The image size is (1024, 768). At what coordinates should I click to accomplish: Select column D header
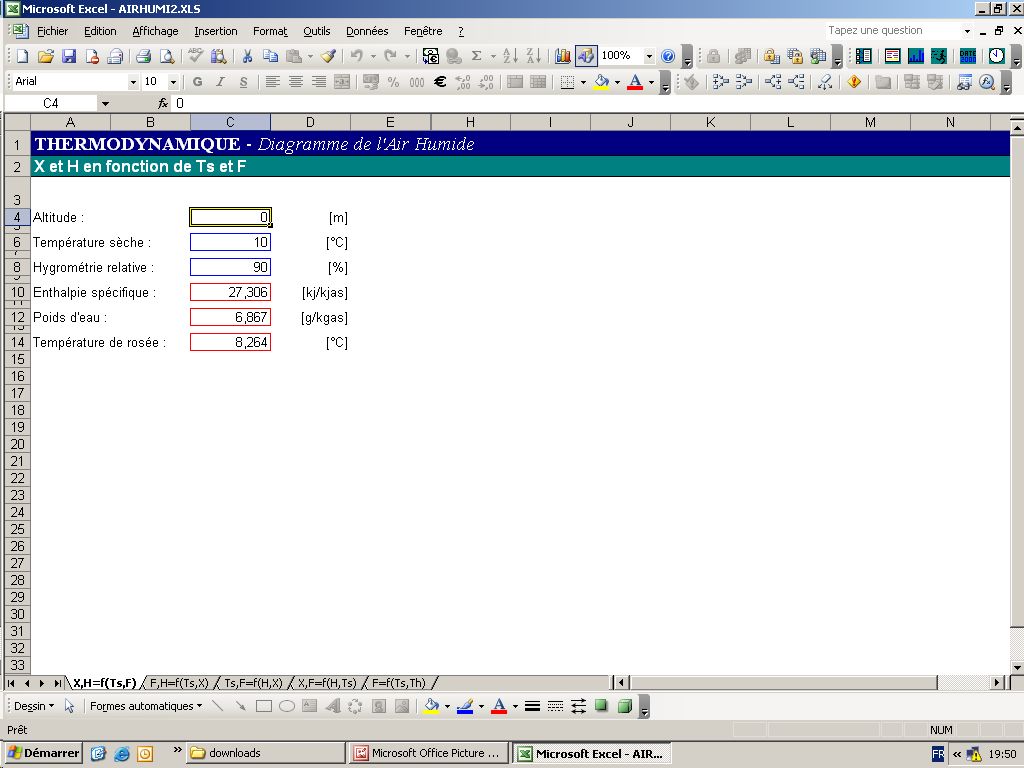coord(310,122)
